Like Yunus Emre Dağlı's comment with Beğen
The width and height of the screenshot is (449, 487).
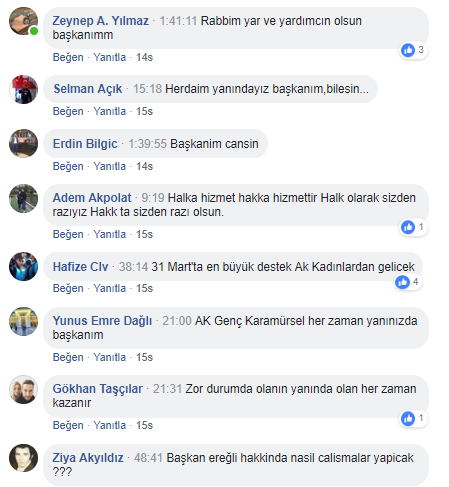click(68, 357)
